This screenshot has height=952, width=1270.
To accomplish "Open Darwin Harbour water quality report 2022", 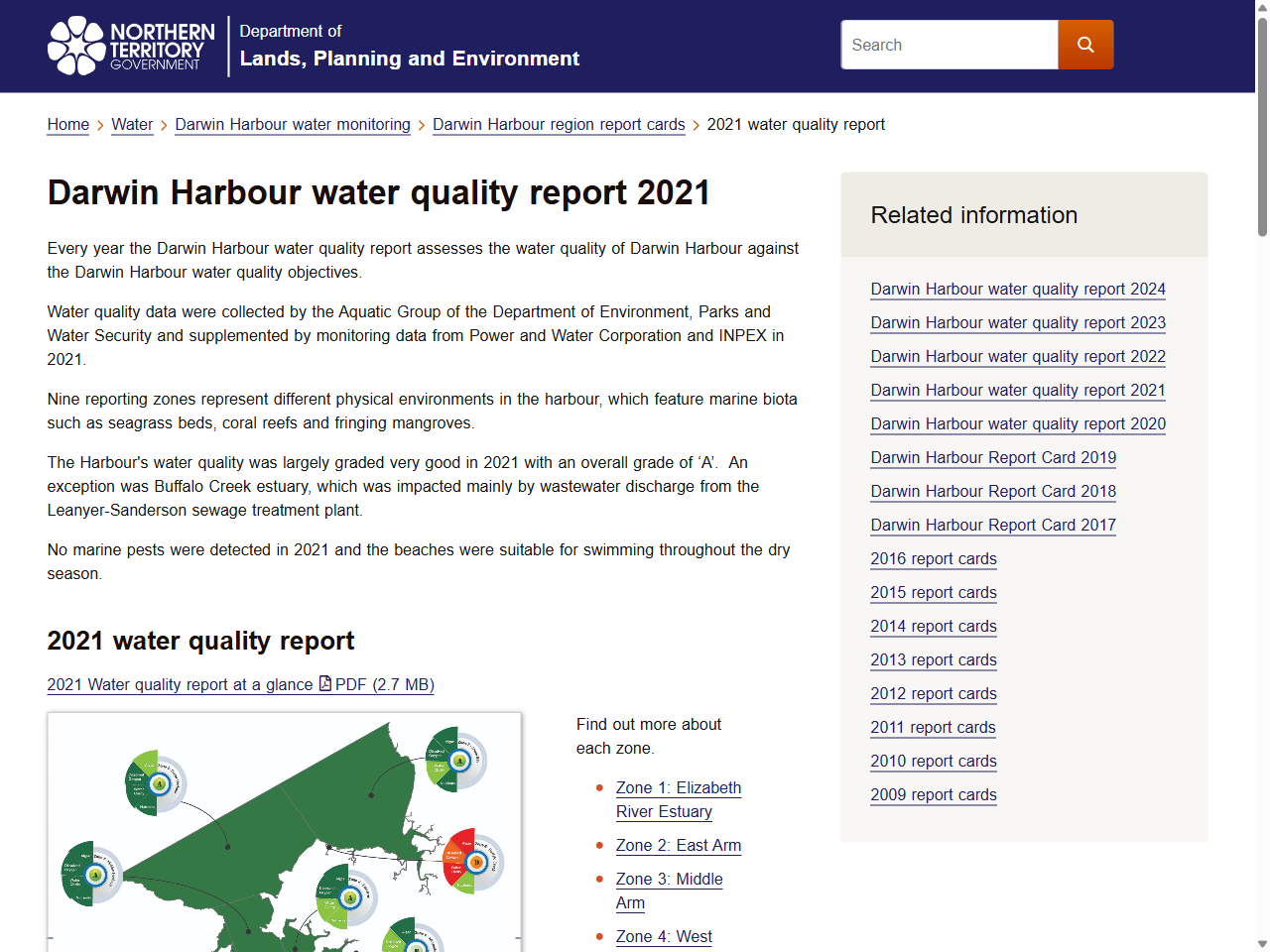I will (1017, 357).
